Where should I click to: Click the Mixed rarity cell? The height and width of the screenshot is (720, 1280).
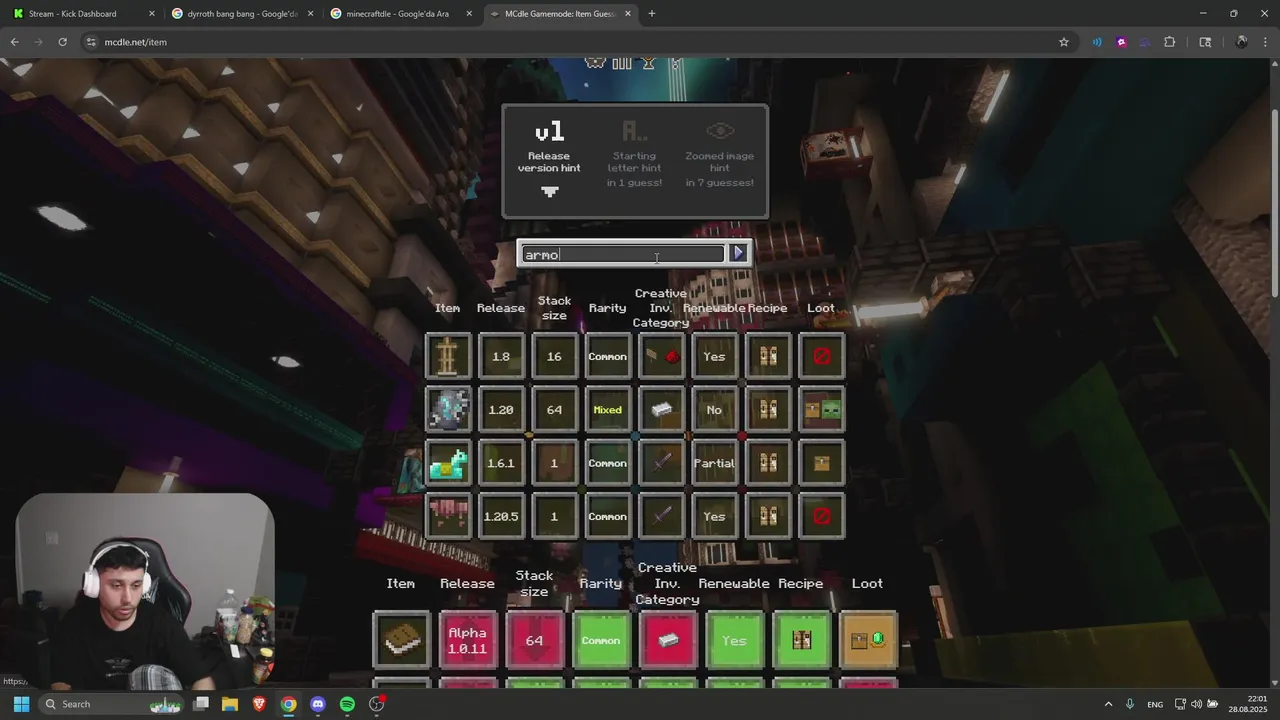pyautogui.click(x=607, y=410)
